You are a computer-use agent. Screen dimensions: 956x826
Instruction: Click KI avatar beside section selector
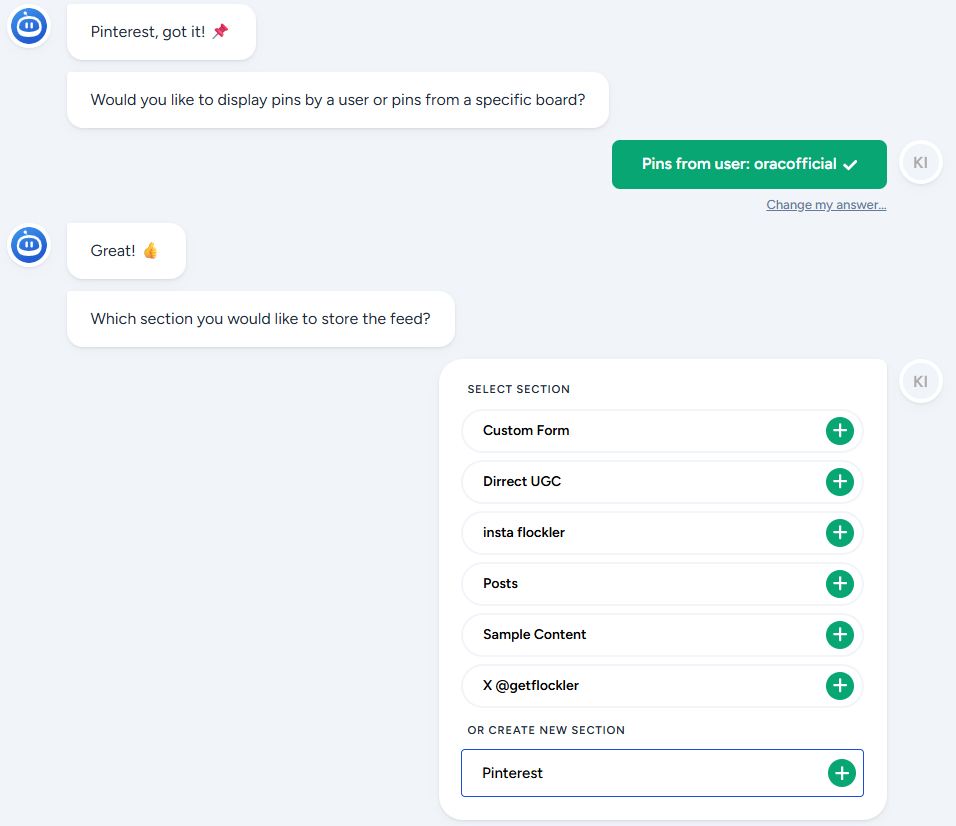click(x=920, y=382)
